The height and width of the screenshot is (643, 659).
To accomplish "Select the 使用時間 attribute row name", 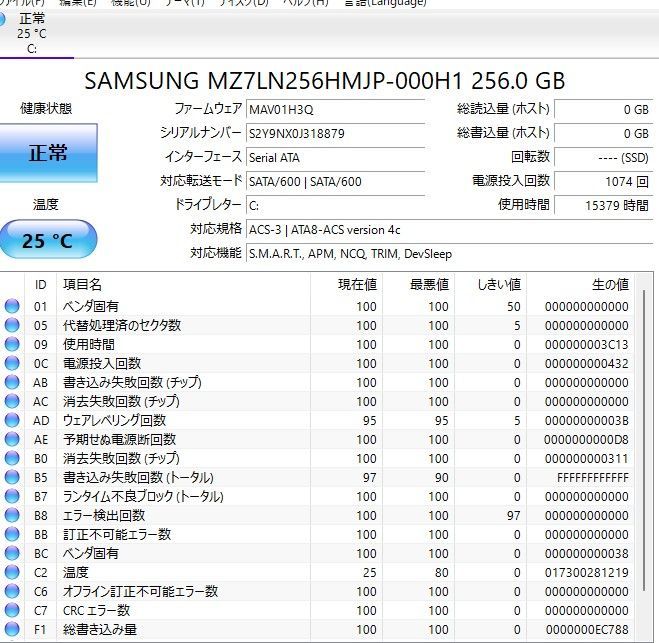I will point(89,344).
